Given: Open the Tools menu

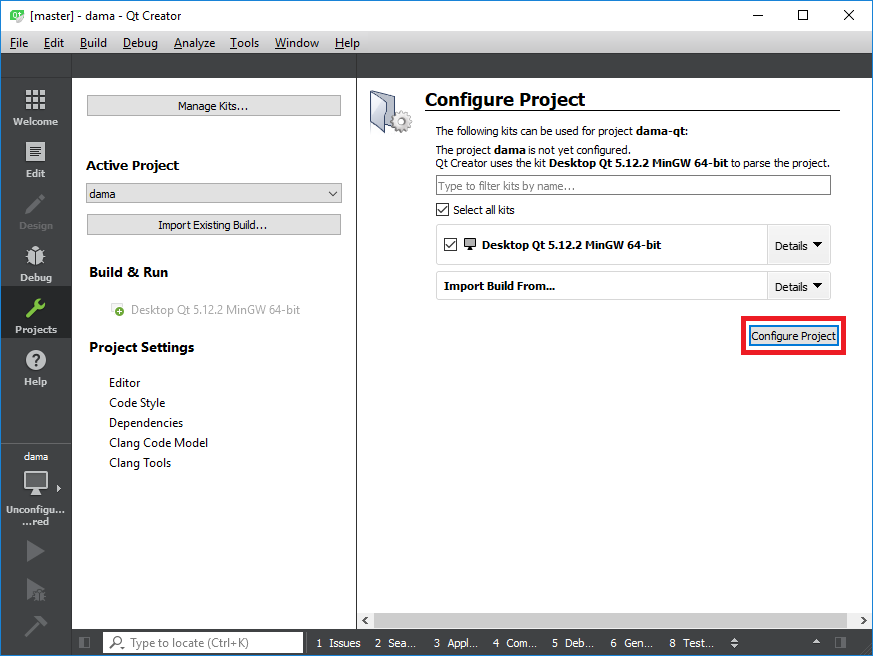Looking at the screenshot, I should click(244, 43).
